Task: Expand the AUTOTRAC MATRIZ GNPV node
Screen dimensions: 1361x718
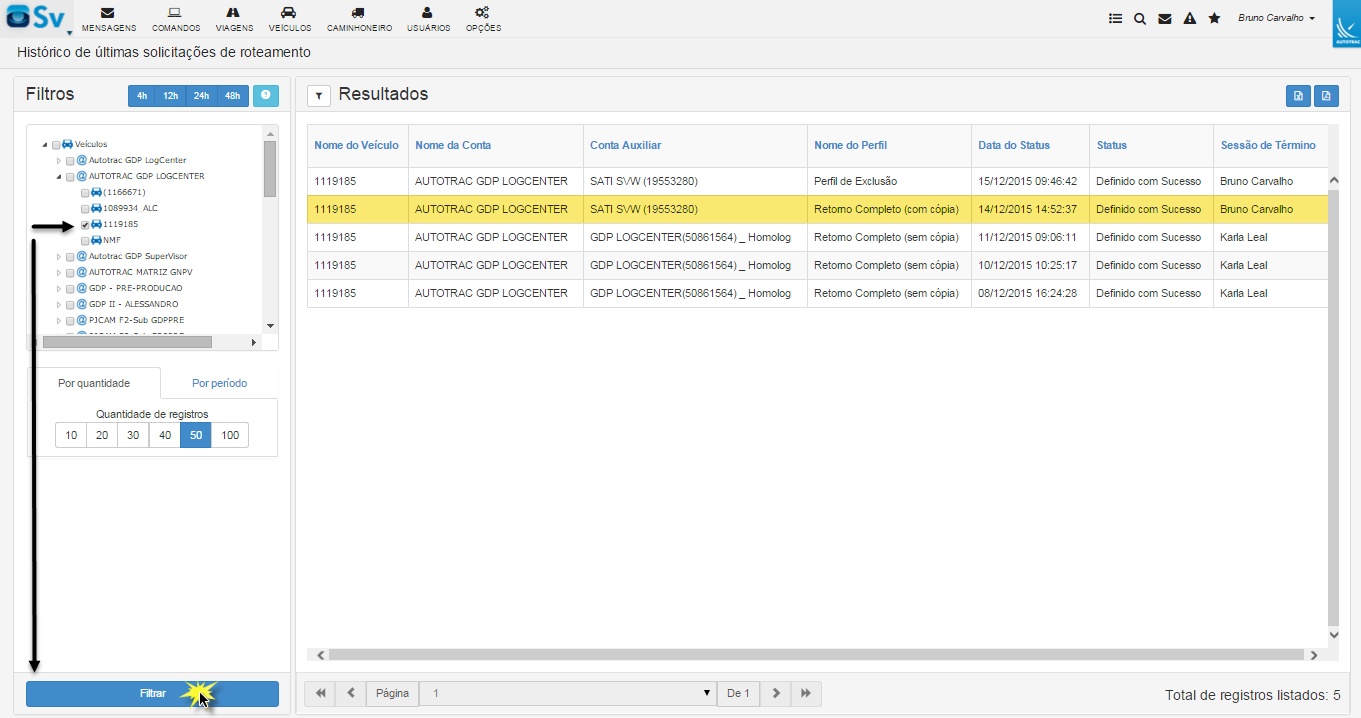Action: click(x=59, y=273)
